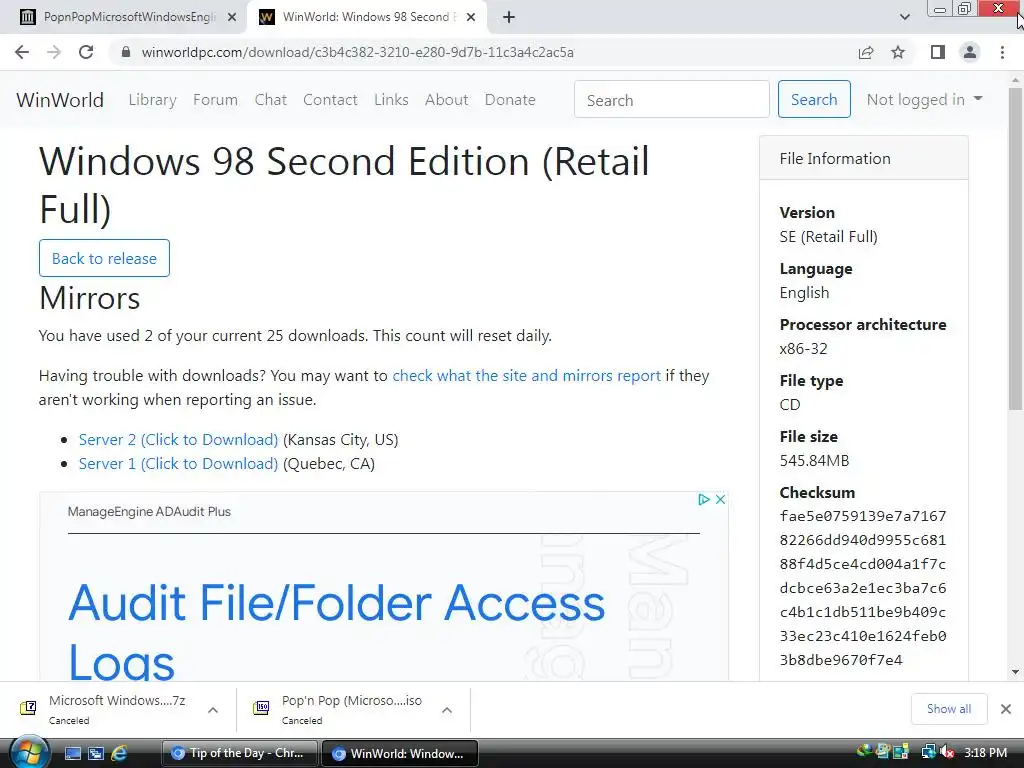Open the browser side panel icon
The image size is (1024, 768).
click(938, 52)
